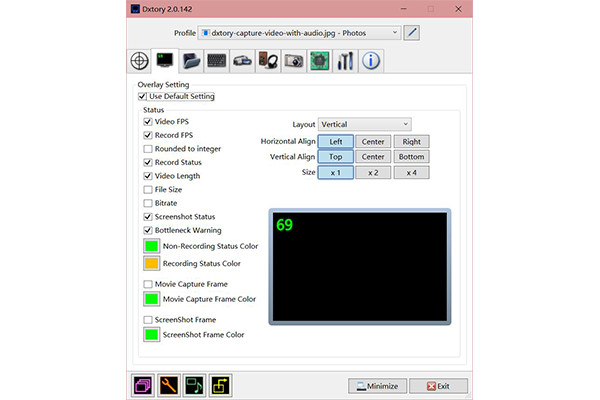This screenshot has height=400, width=600.
Task: Open the Tools wrench tab
Action: point(345,61)
